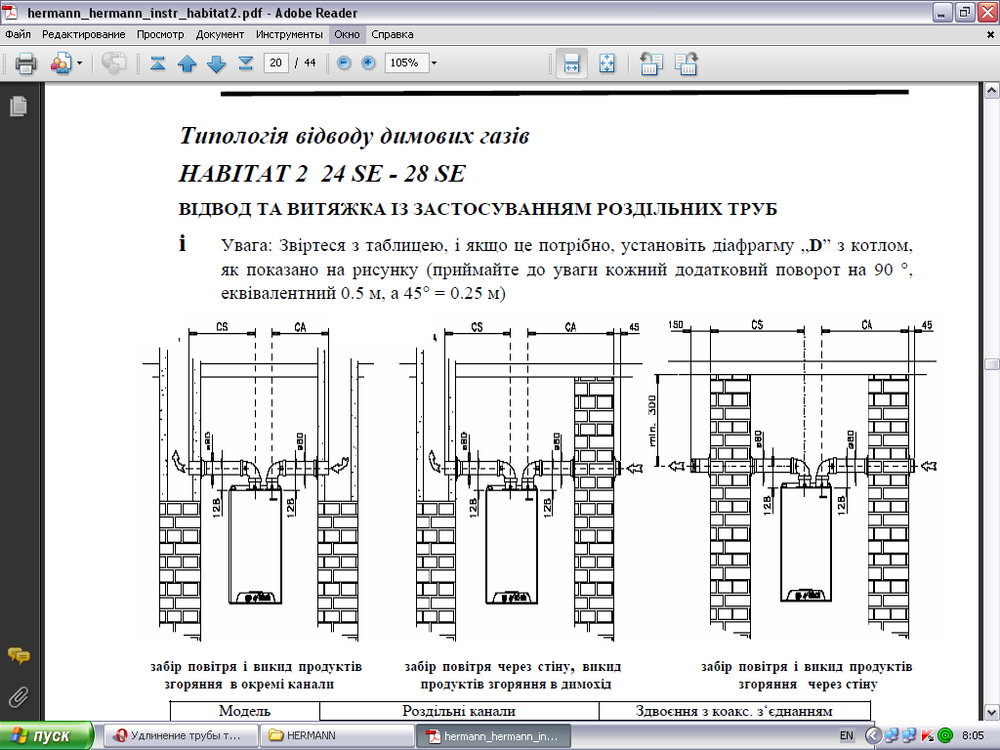Click the zoom in plus button
This screenshot has width=1000, height=750.
(368, 63)
